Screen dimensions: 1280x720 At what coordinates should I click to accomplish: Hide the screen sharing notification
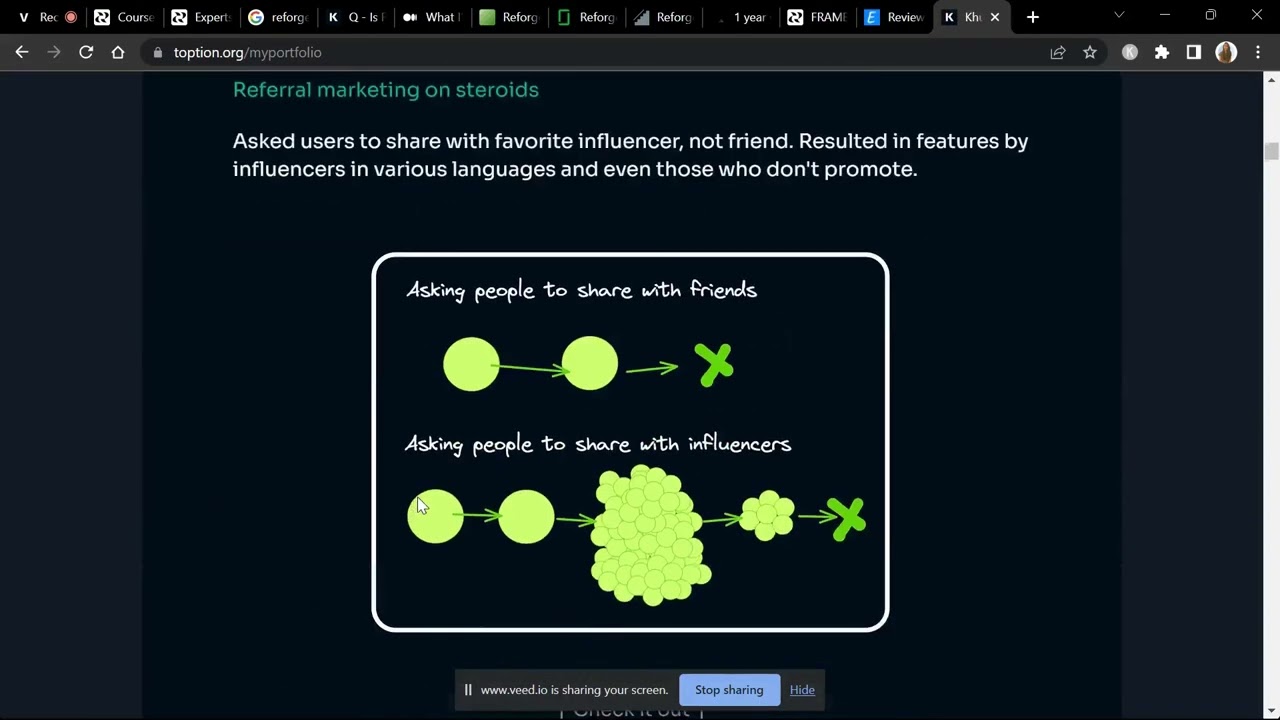802,690
